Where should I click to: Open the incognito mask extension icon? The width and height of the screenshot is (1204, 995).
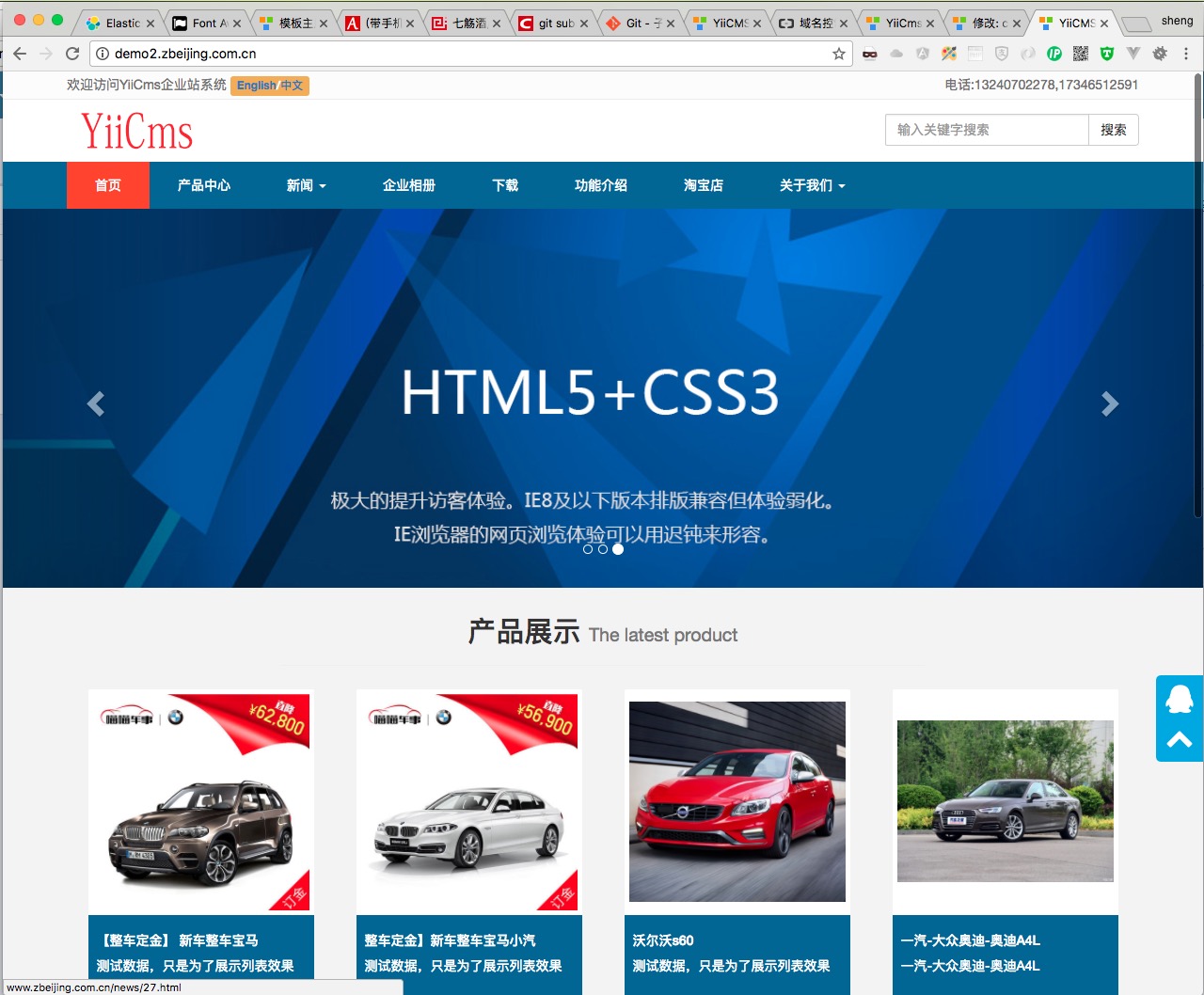coord(870,54)
